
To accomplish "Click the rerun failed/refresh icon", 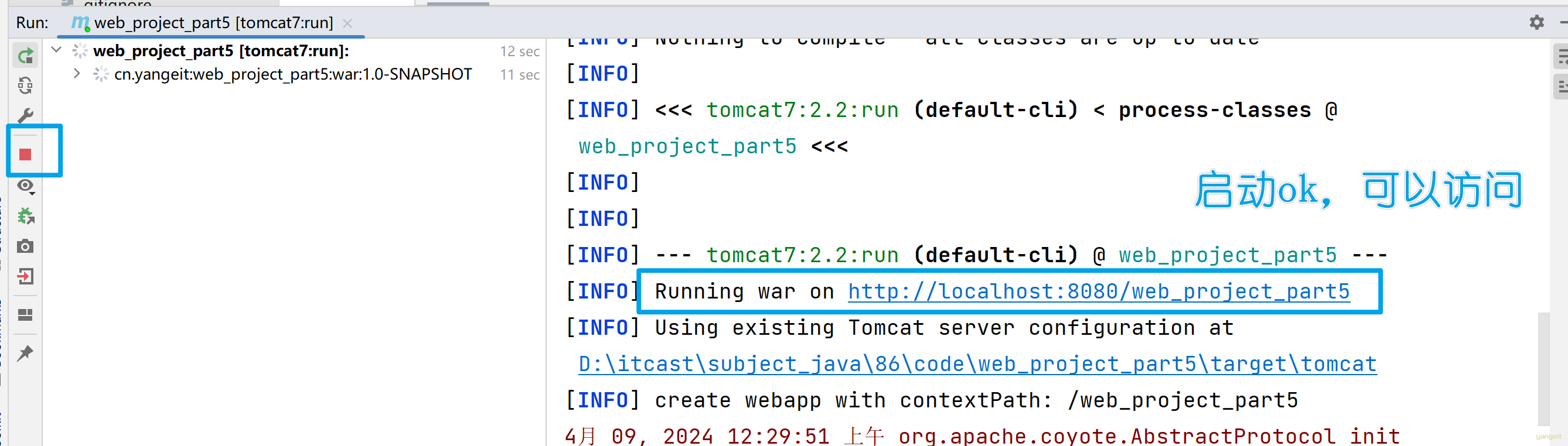I will click(26, 85).
